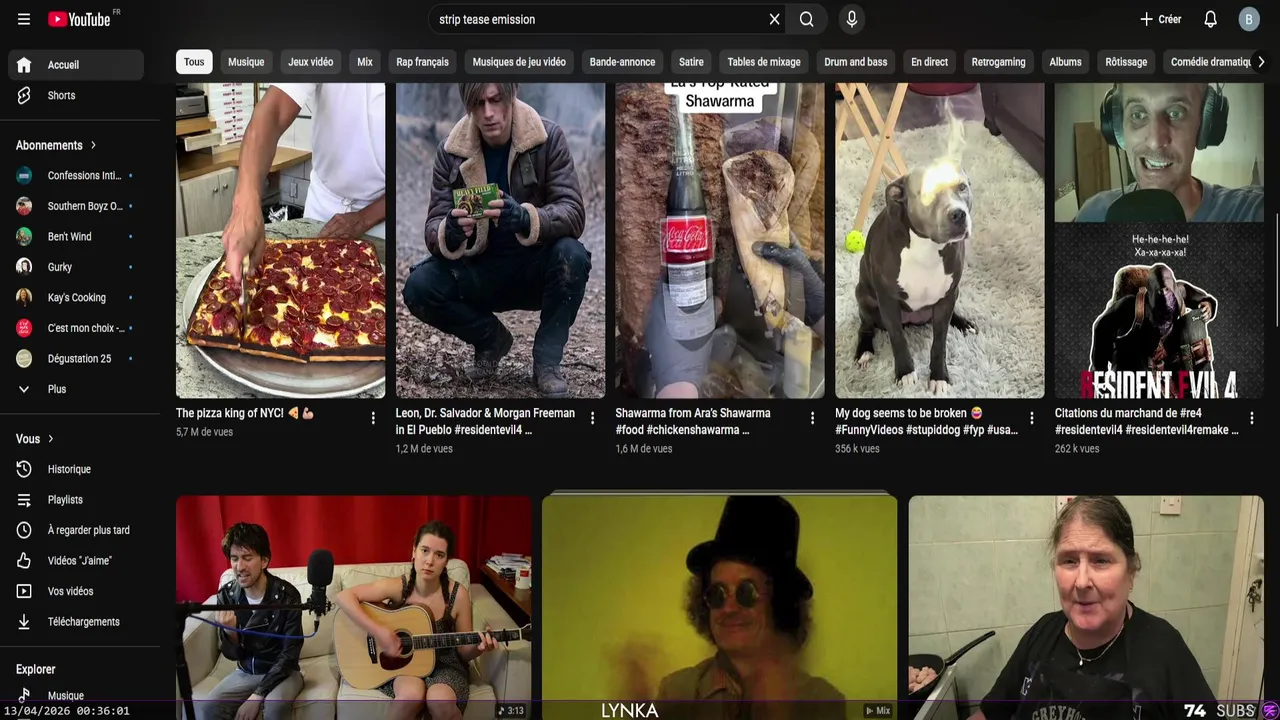
Task: Expand the Vous section
Action: point(35,439)
